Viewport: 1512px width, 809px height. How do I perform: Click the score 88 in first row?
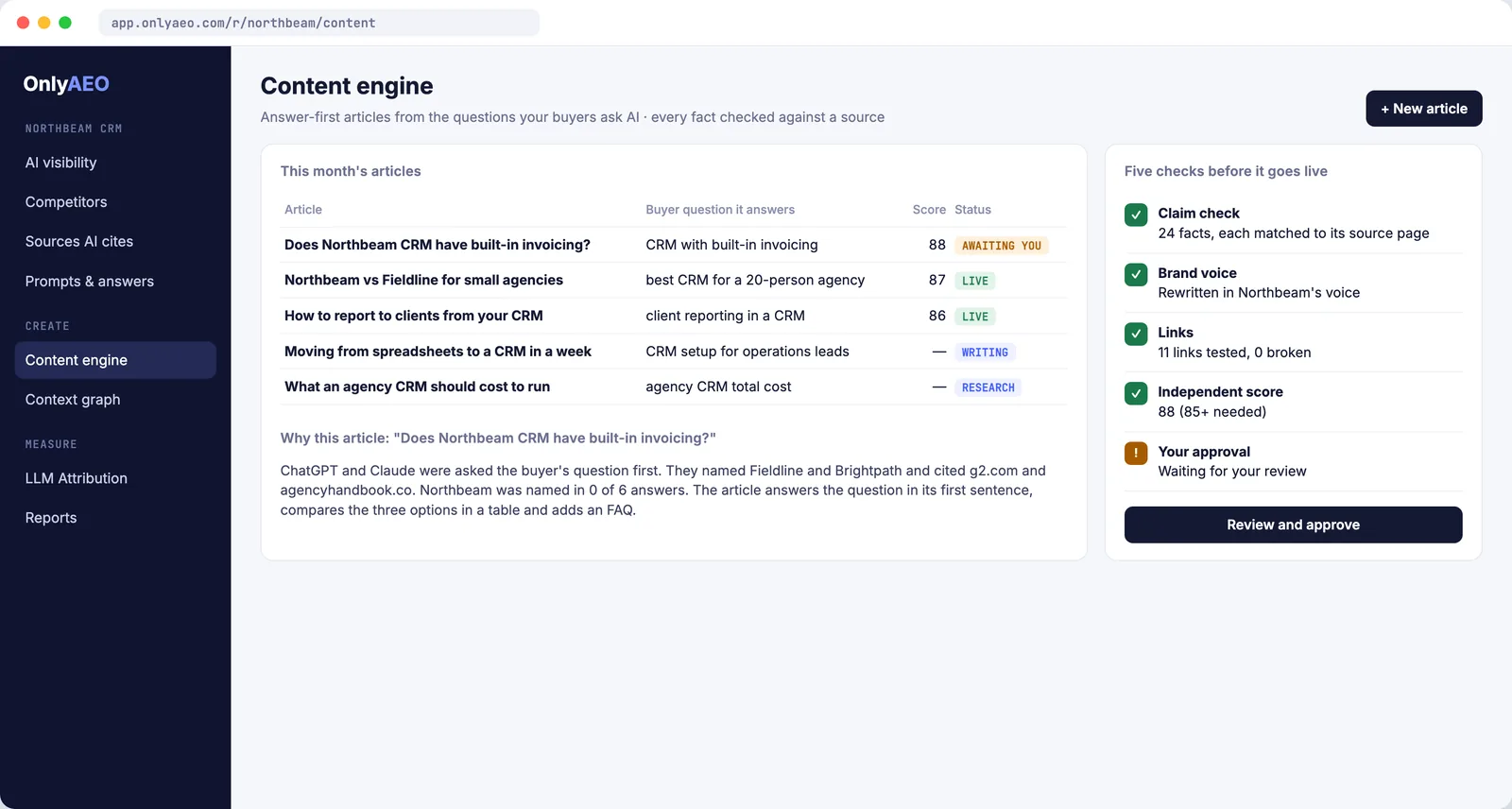[x=936, y=245]
